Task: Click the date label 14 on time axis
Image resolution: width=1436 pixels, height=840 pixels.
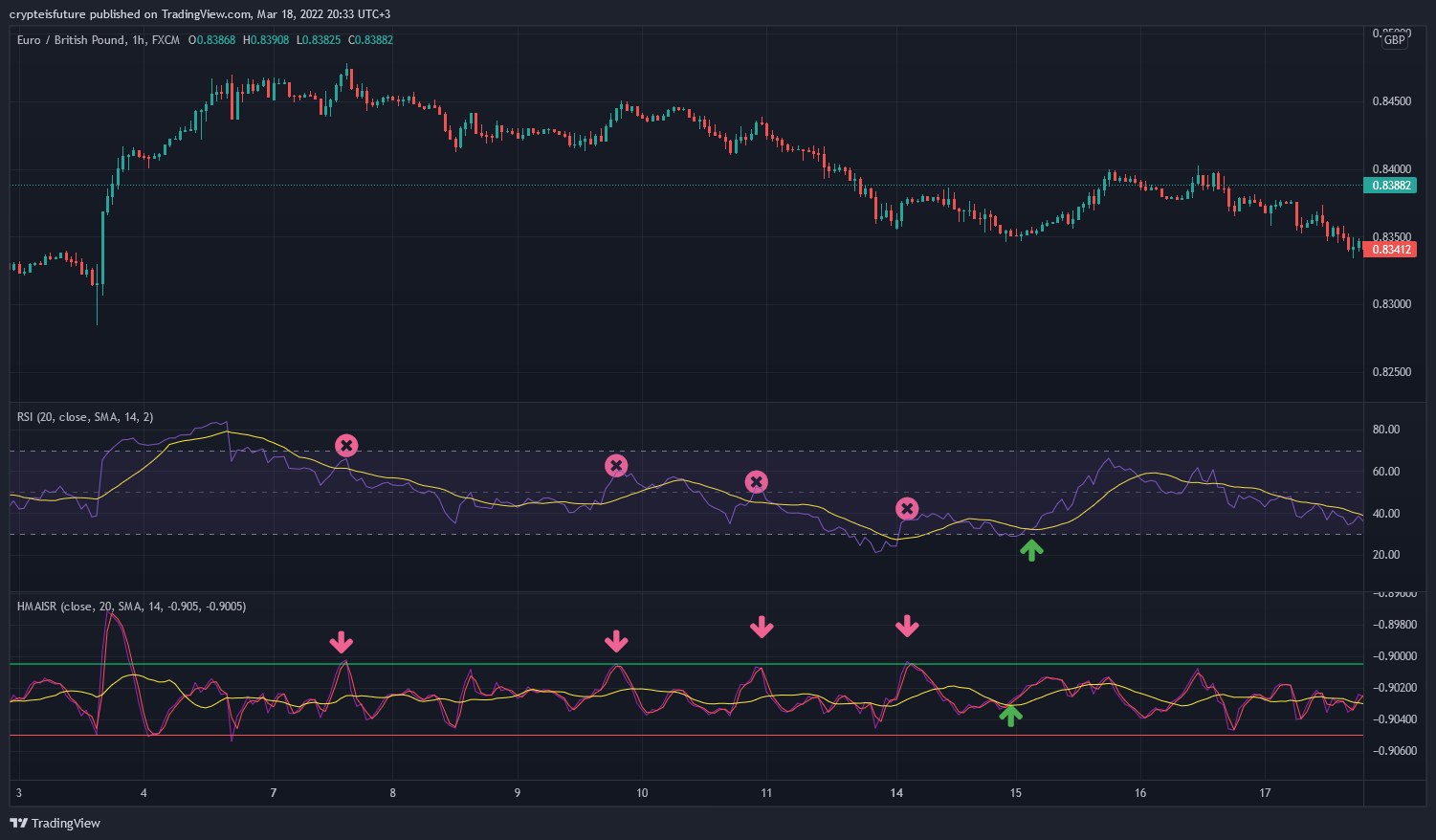Action: tap(896, 793)
